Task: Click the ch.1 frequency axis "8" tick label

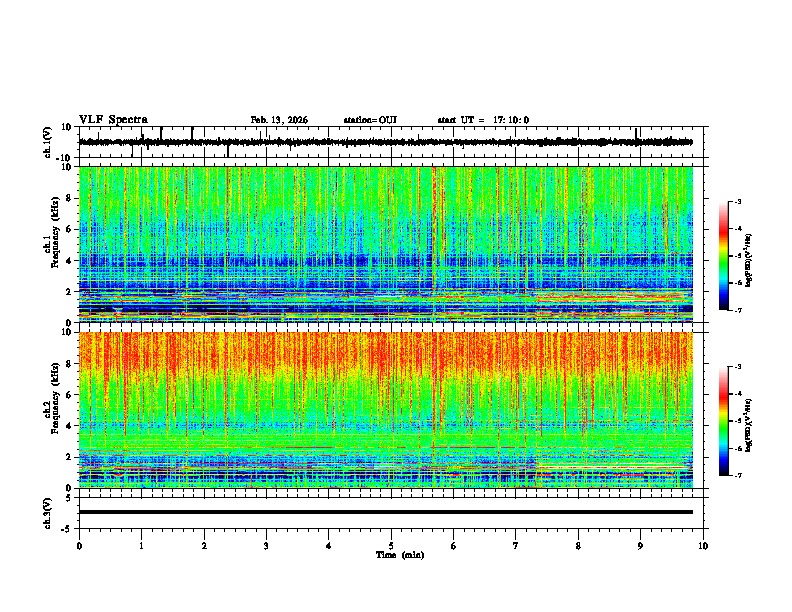Action: coord(69,198)
